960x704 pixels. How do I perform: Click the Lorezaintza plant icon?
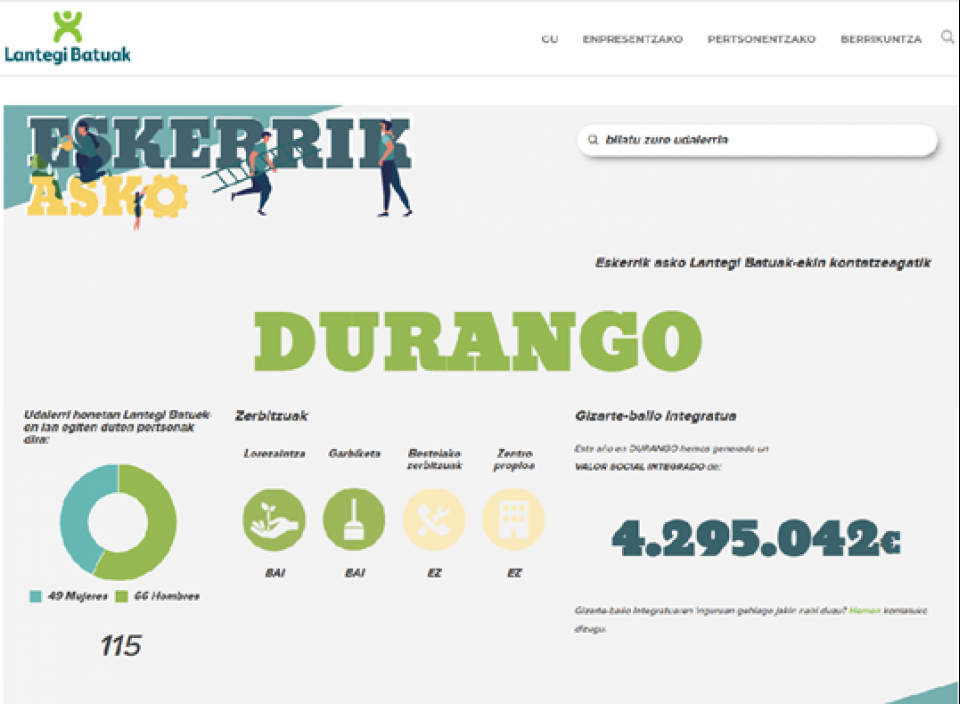click(274, 520)
